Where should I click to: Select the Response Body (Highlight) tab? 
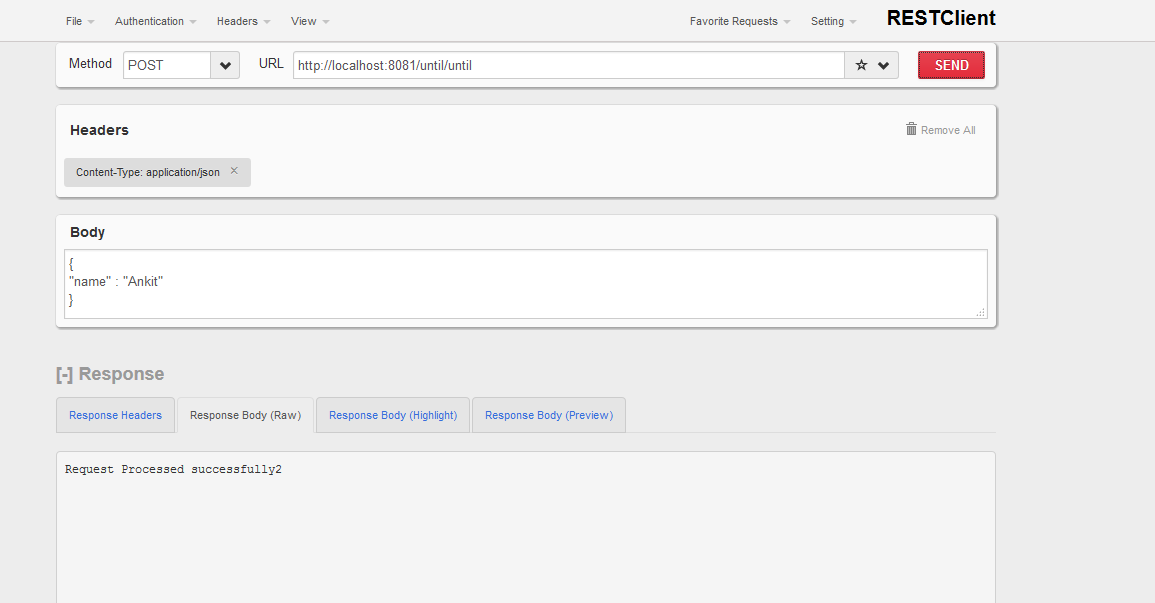coord(393,415)
